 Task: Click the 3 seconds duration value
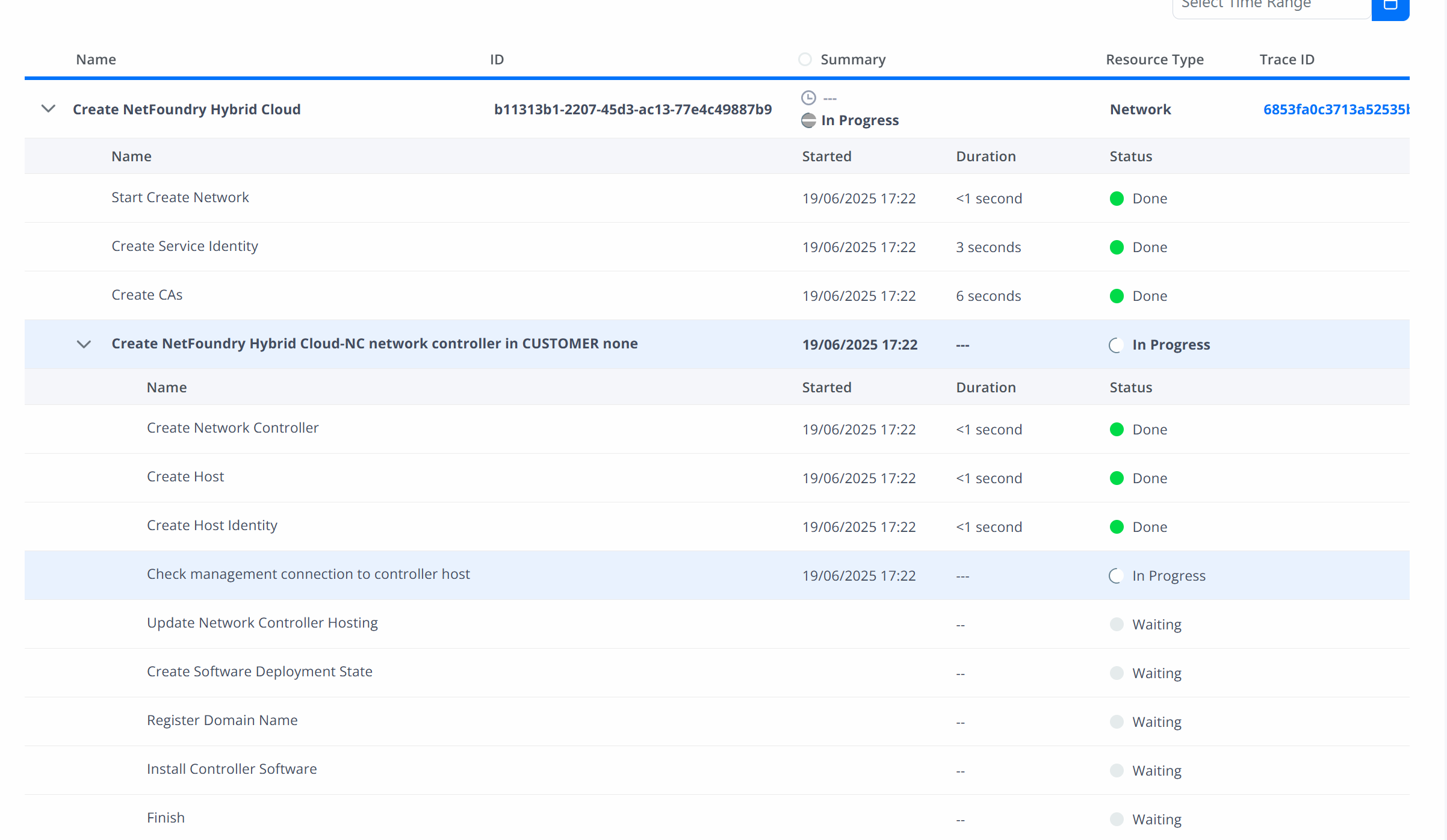coord(988,247)
